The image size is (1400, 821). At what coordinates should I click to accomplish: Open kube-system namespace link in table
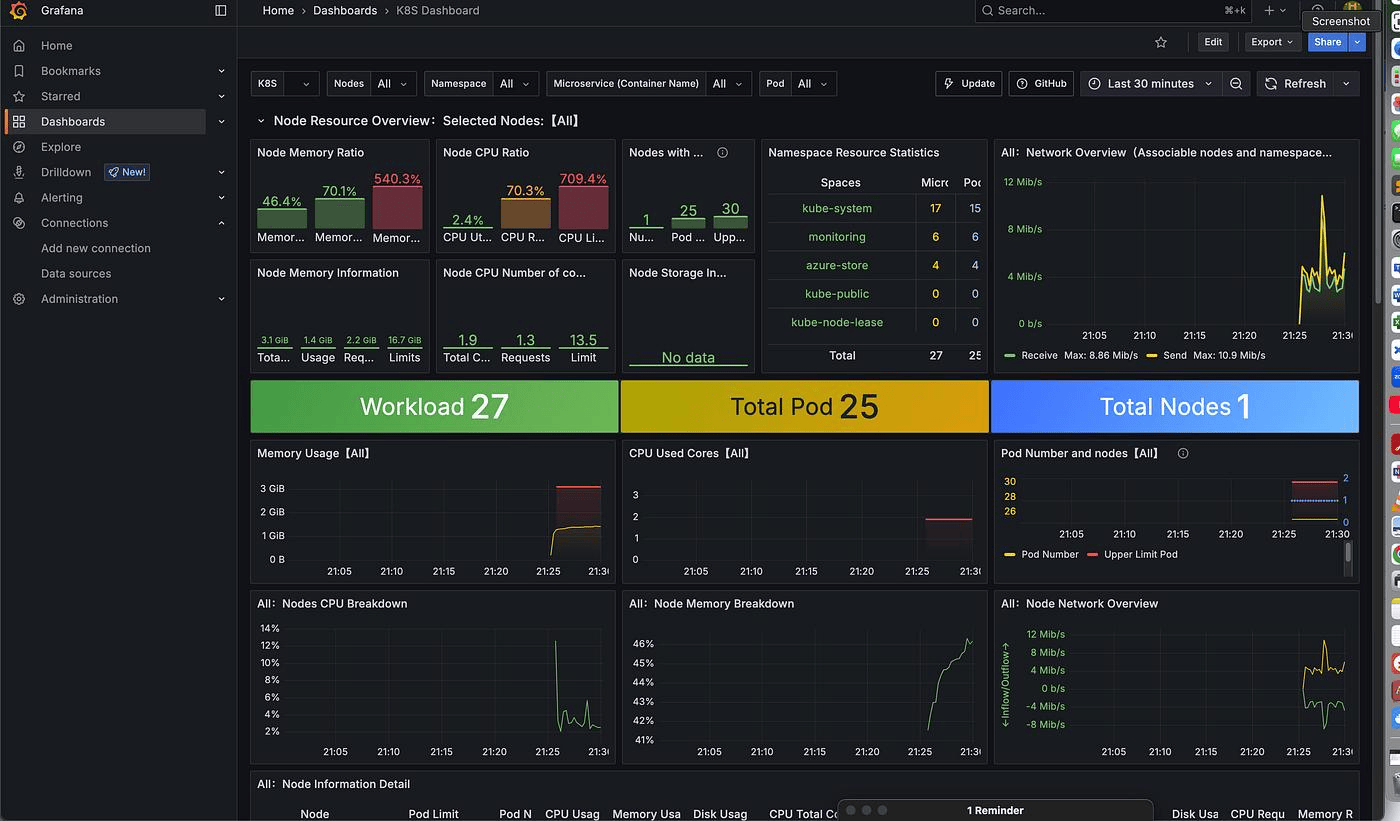[x=837, y=209]
